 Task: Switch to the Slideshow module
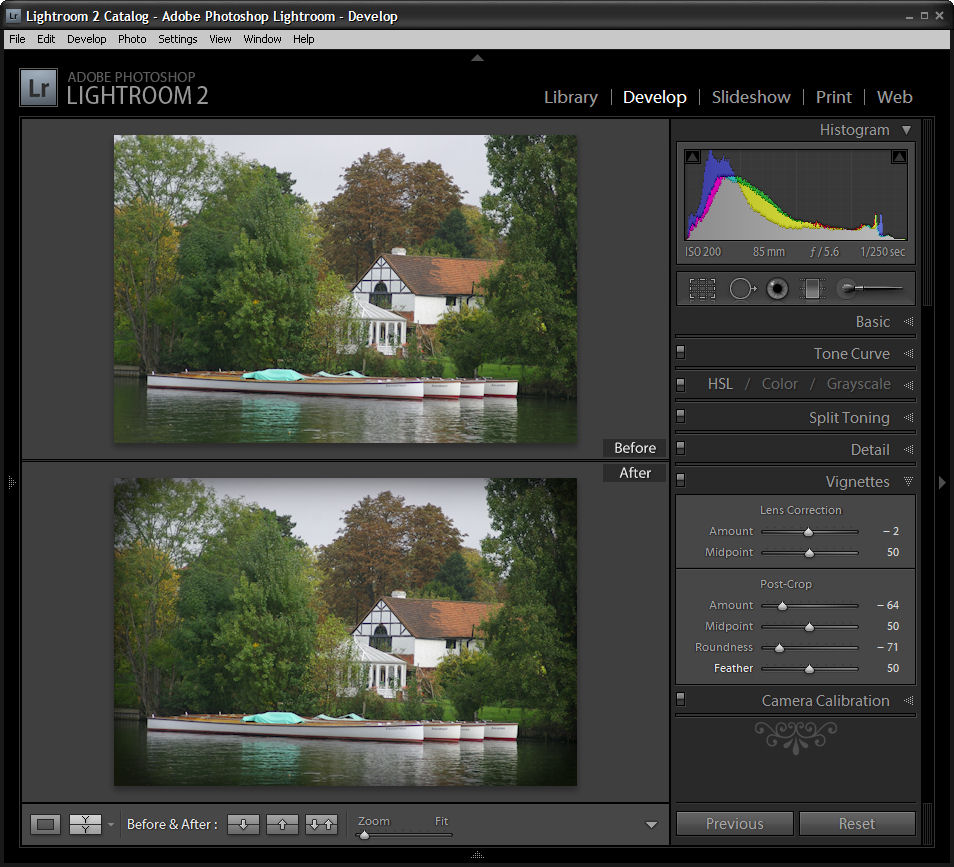[751, 97]
